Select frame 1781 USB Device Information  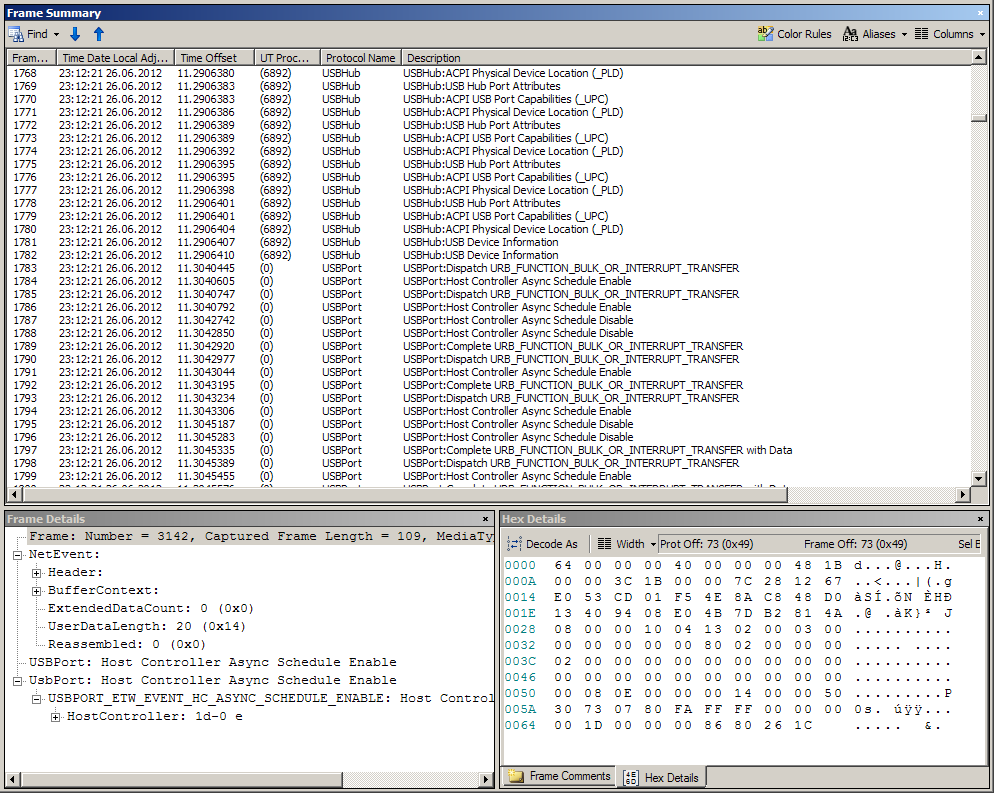pyautogui.click(x=488, y=242)
